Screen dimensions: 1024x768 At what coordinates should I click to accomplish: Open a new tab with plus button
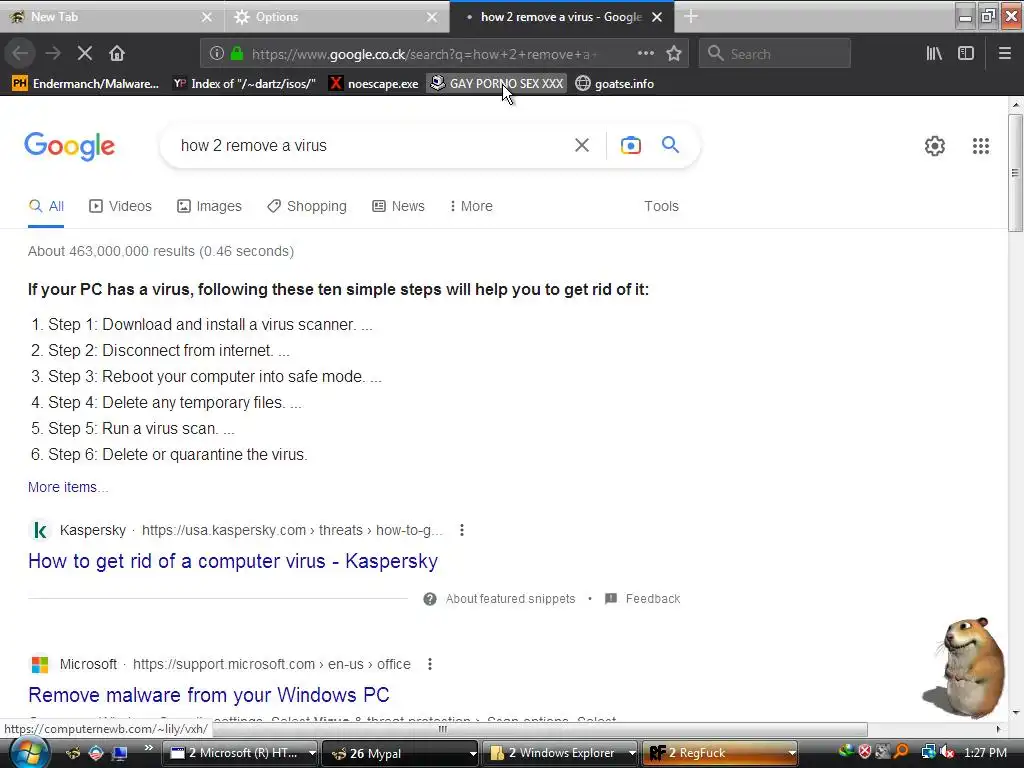[691, 17]
